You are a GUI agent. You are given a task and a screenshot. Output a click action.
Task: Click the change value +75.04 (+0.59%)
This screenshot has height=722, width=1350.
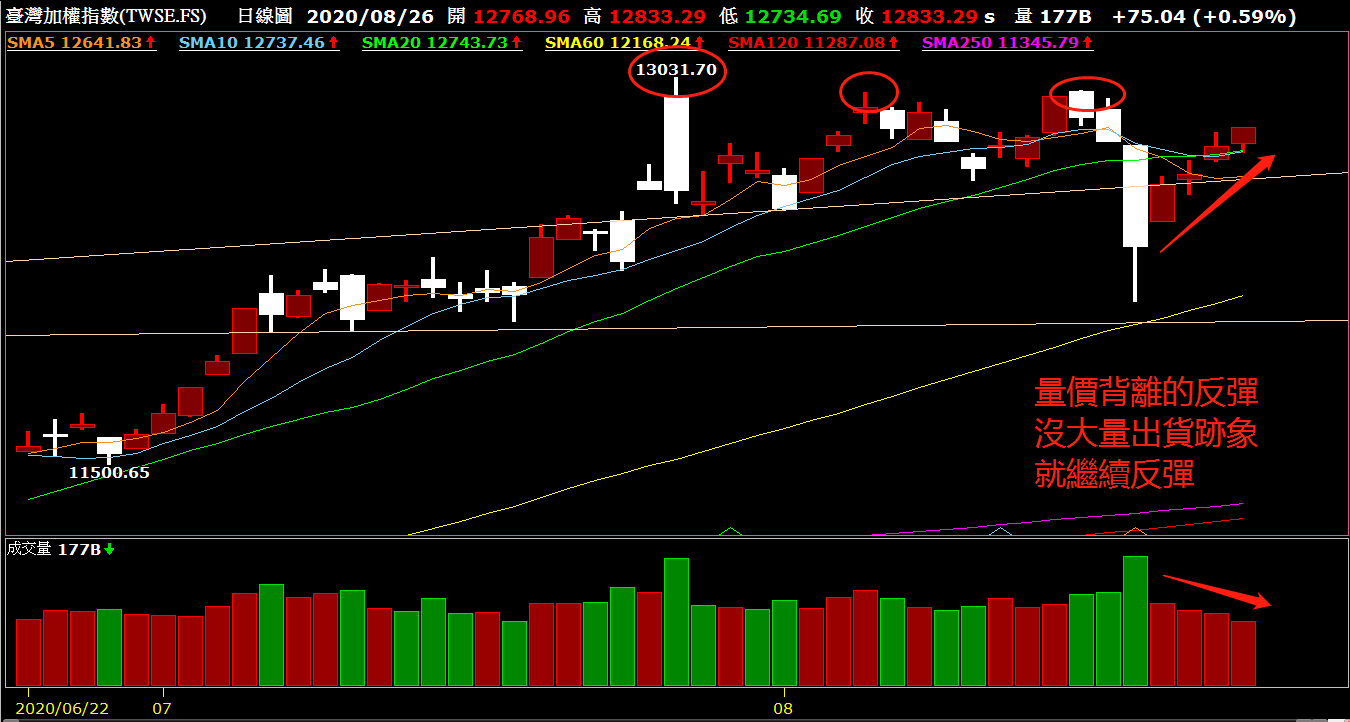click(1204, 17)
